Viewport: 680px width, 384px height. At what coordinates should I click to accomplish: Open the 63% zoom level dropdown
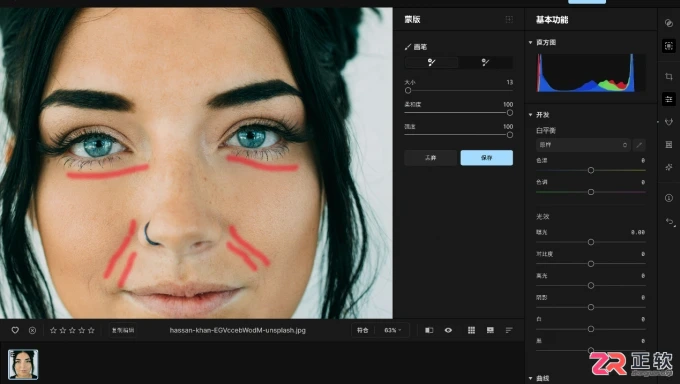click(x=392, y=330)
